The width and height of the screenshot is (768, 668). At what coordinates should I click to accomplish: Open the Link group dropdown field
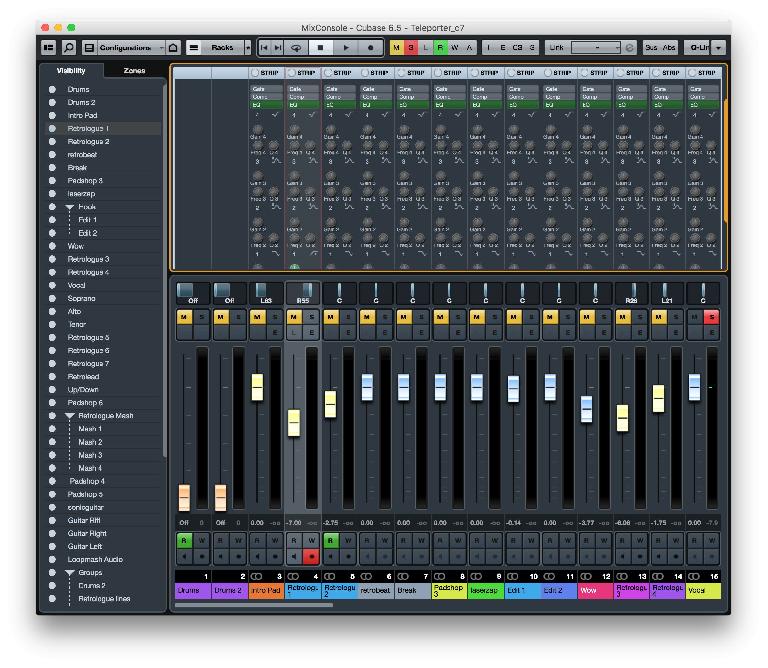[597, 48]
